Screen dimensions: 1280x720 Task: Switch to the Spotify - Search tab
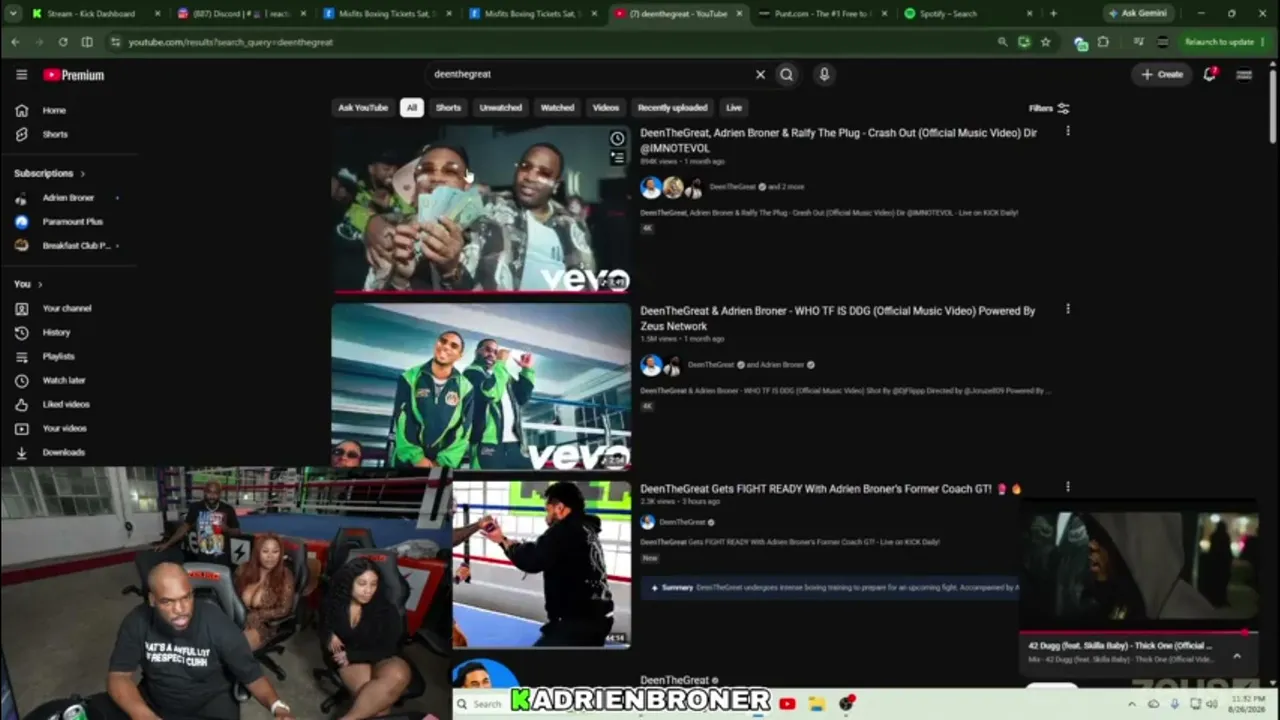[x=970, y=14]
